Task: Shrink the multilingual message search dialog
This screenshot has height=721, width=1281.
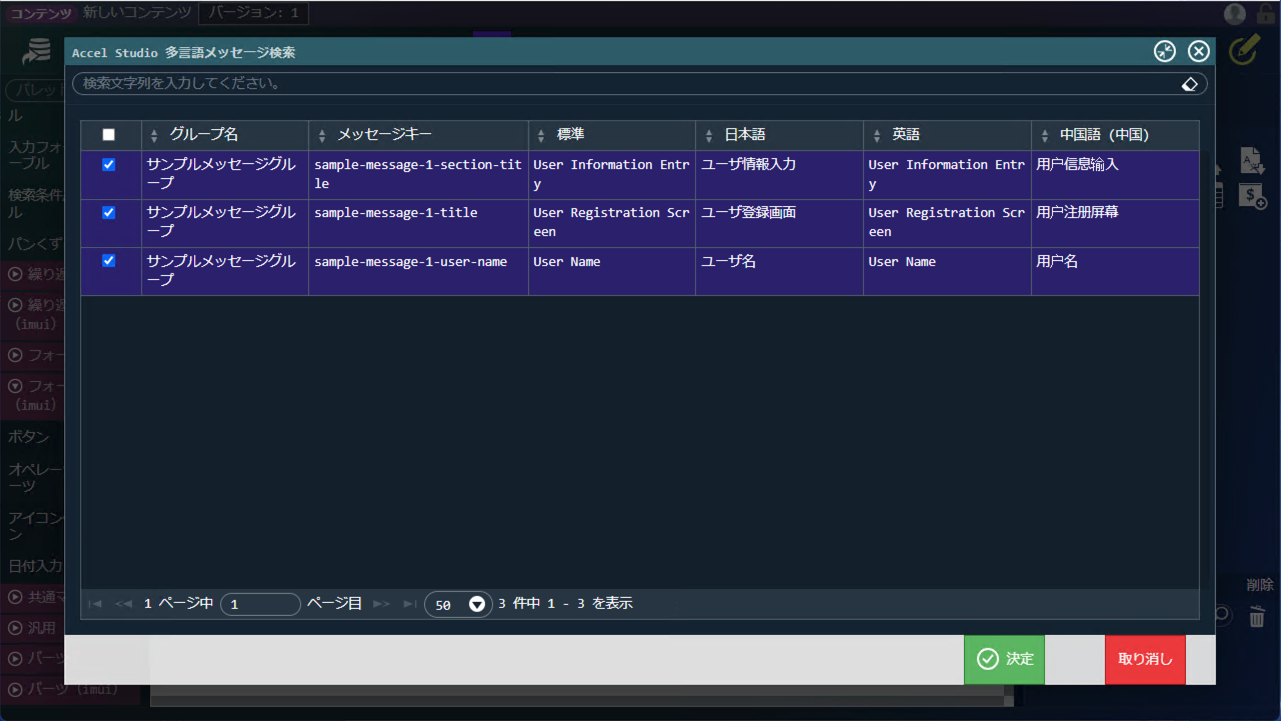Action: click(x=1165, y=52)
